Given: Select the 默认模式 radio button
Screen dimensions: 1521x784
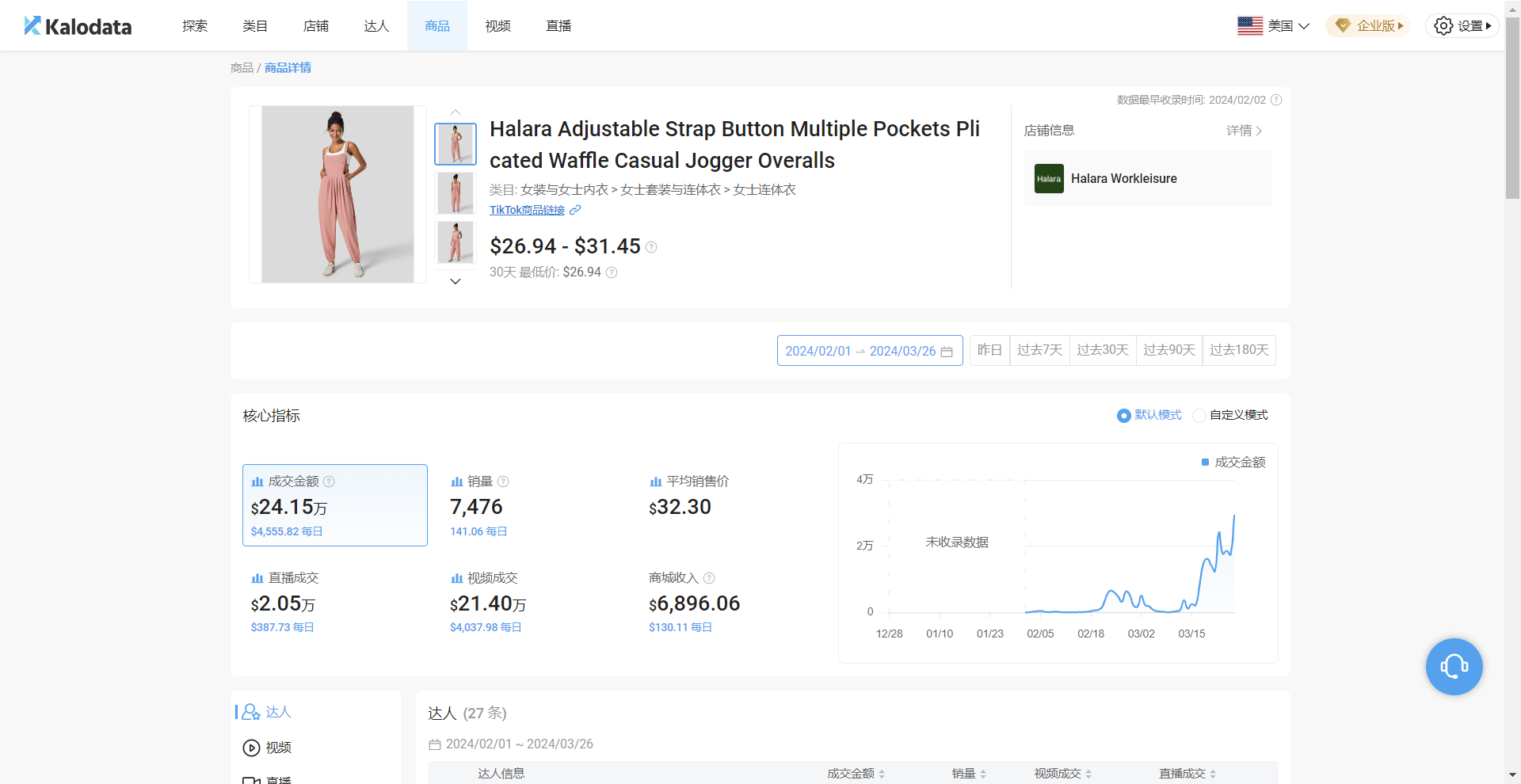Looking at the screenshot, I should 1123,416.
